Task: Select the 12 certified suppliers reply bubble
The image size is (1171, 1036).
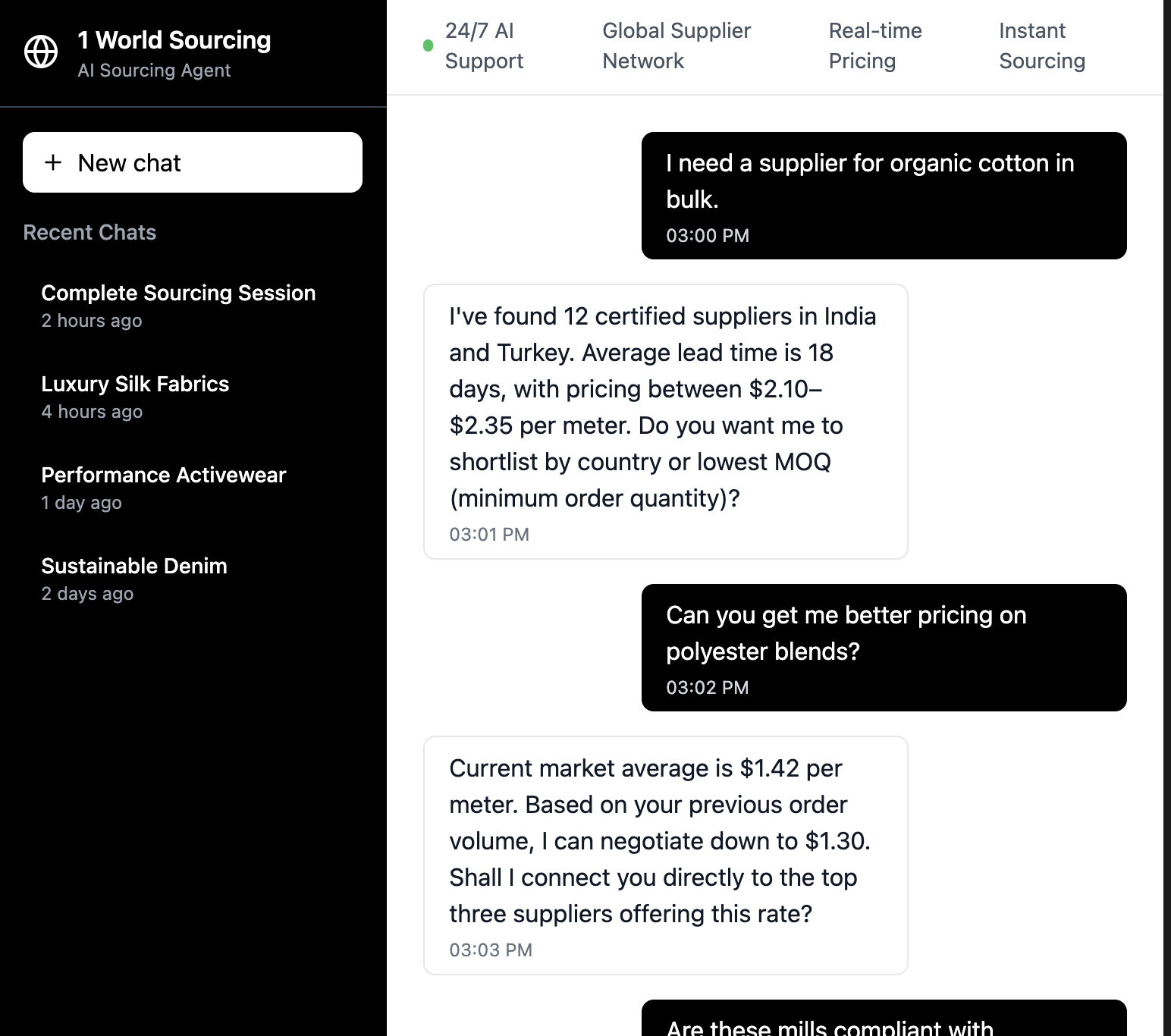Action: [x=664, y=421]
